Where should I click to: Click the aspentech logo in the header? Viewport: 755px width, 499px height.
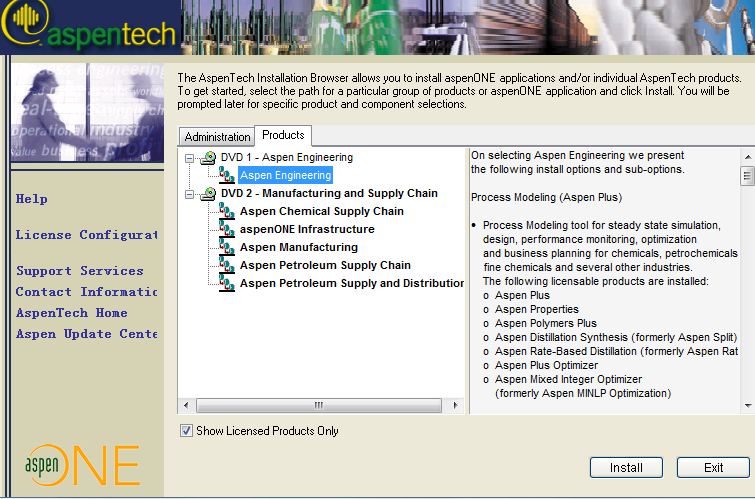89,26
